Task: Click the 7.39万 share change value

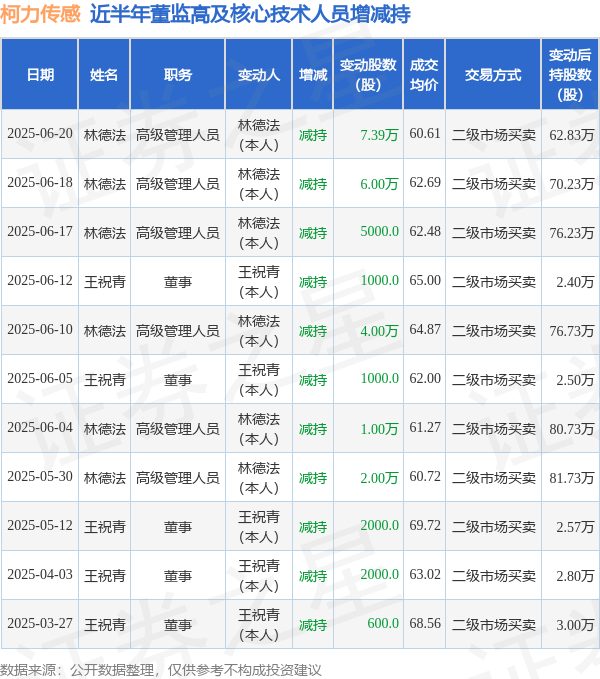Action: [x=379, y=135]
